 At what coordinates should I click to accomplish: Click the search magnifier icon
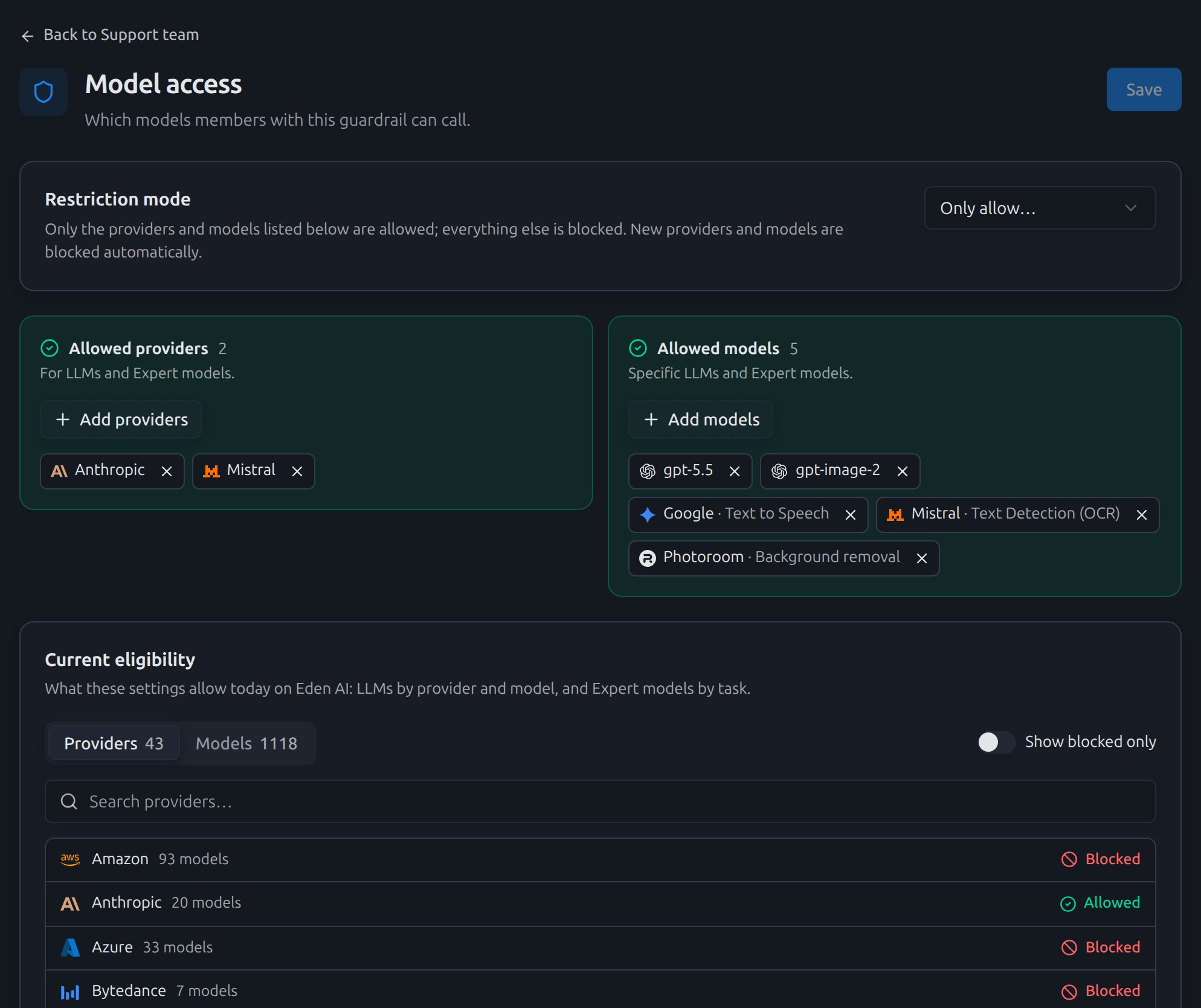point(69,801)
